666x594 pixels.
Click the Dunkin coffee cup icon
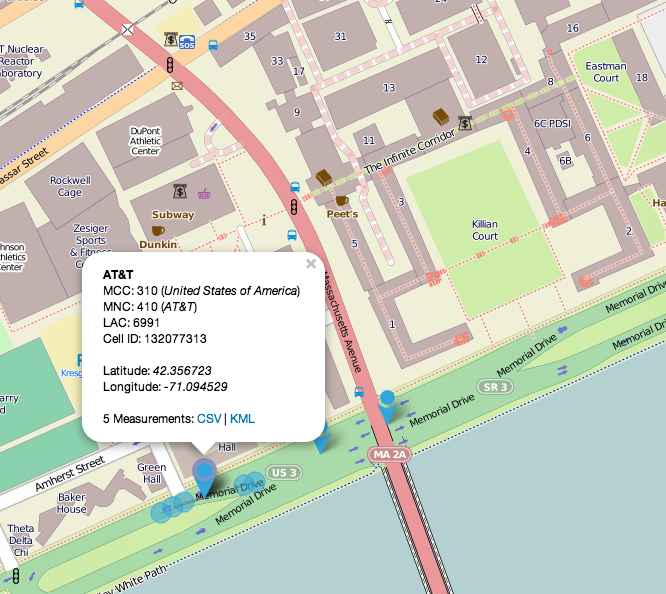(x=158, y=231)
